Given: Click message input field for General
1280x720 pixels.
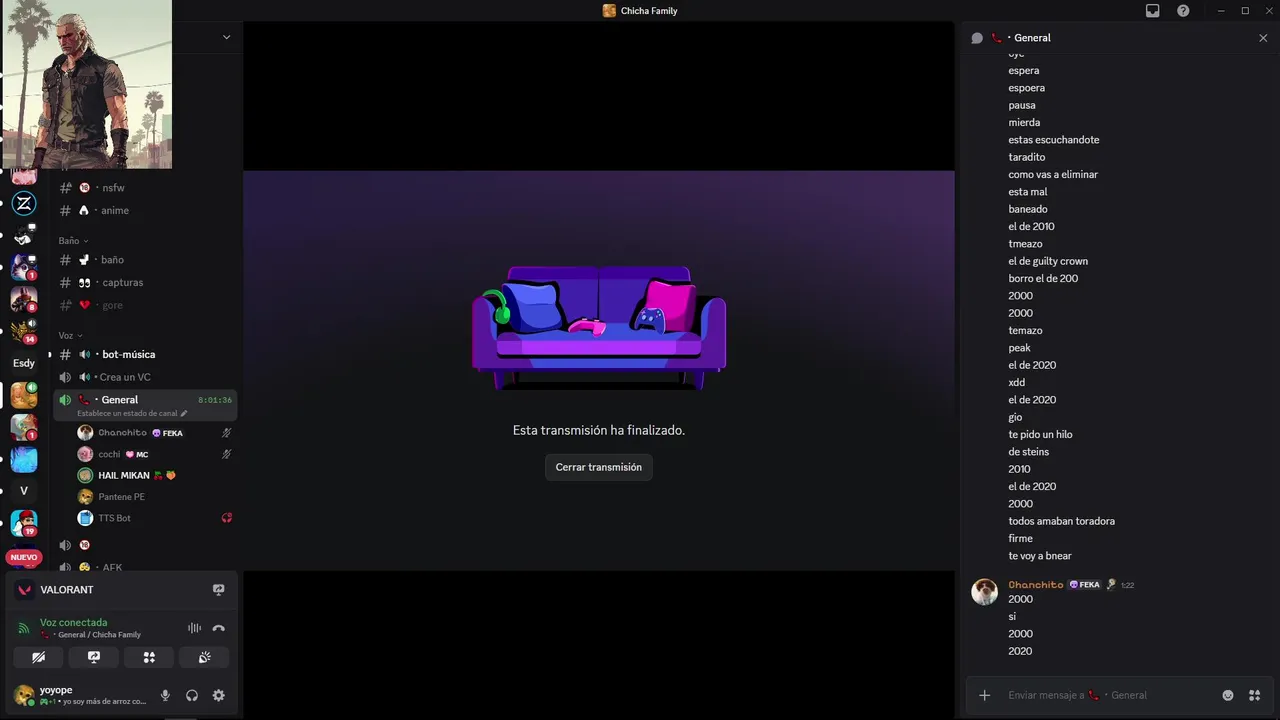Looking at the screenshot, I should coord(1110,695).
